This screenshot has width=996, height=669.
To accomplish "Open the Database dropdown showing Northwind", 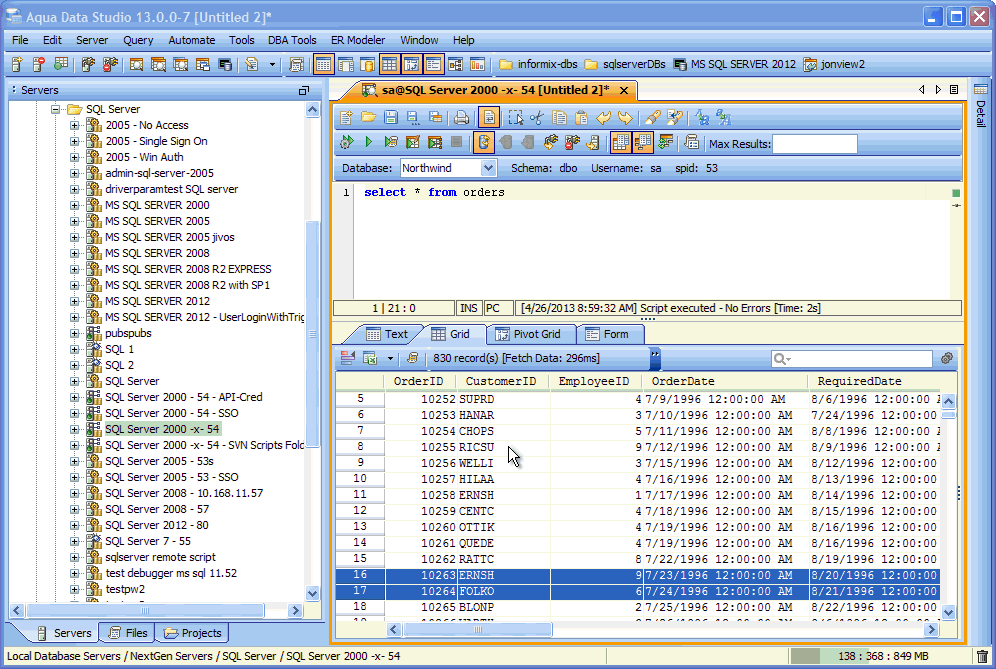I will point(488,169).
